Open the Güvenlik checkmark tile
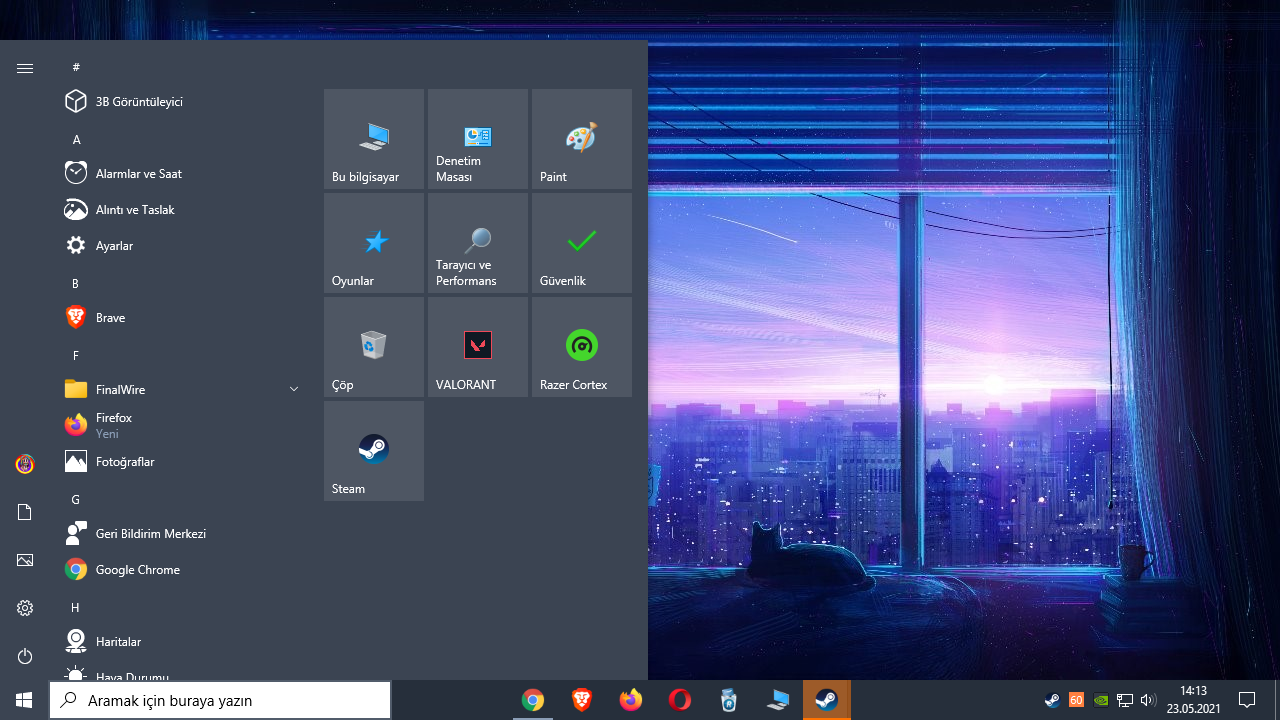Viewport: 1280px width, 720px height. 582,243
